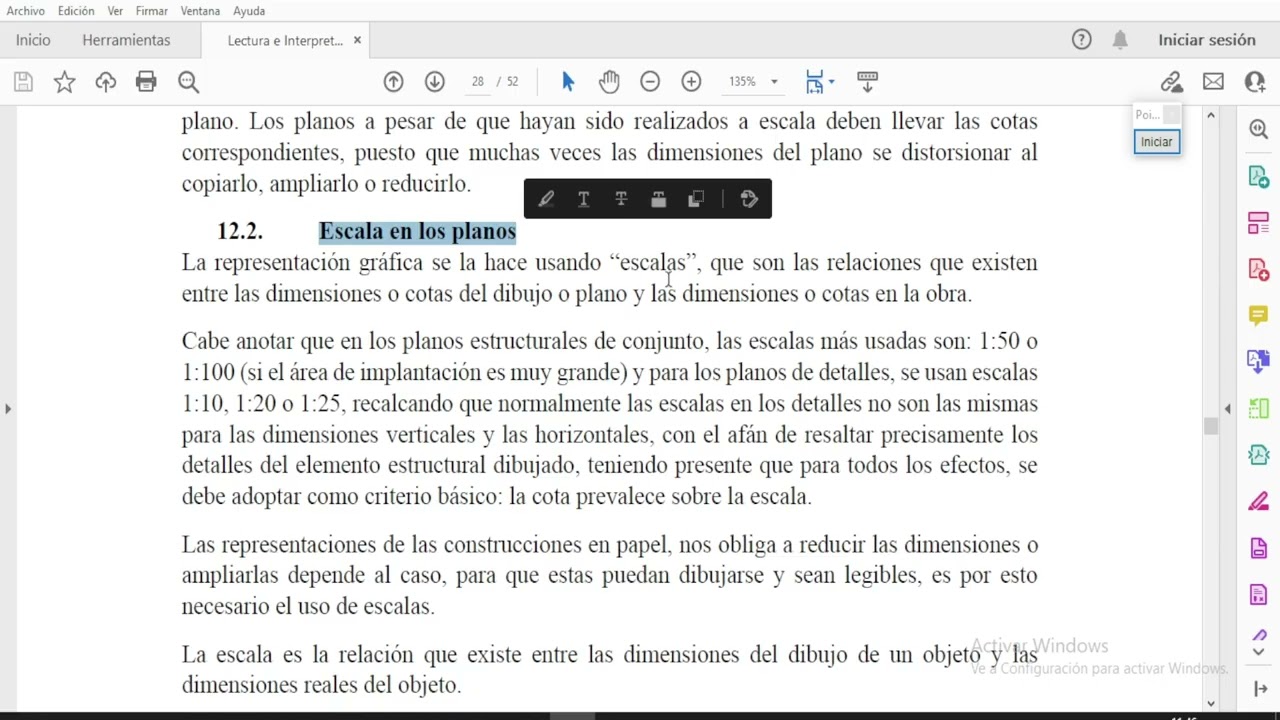Choose the selection arrow tool
Viewport: 1280px width, 720px height.
[568, 82]
